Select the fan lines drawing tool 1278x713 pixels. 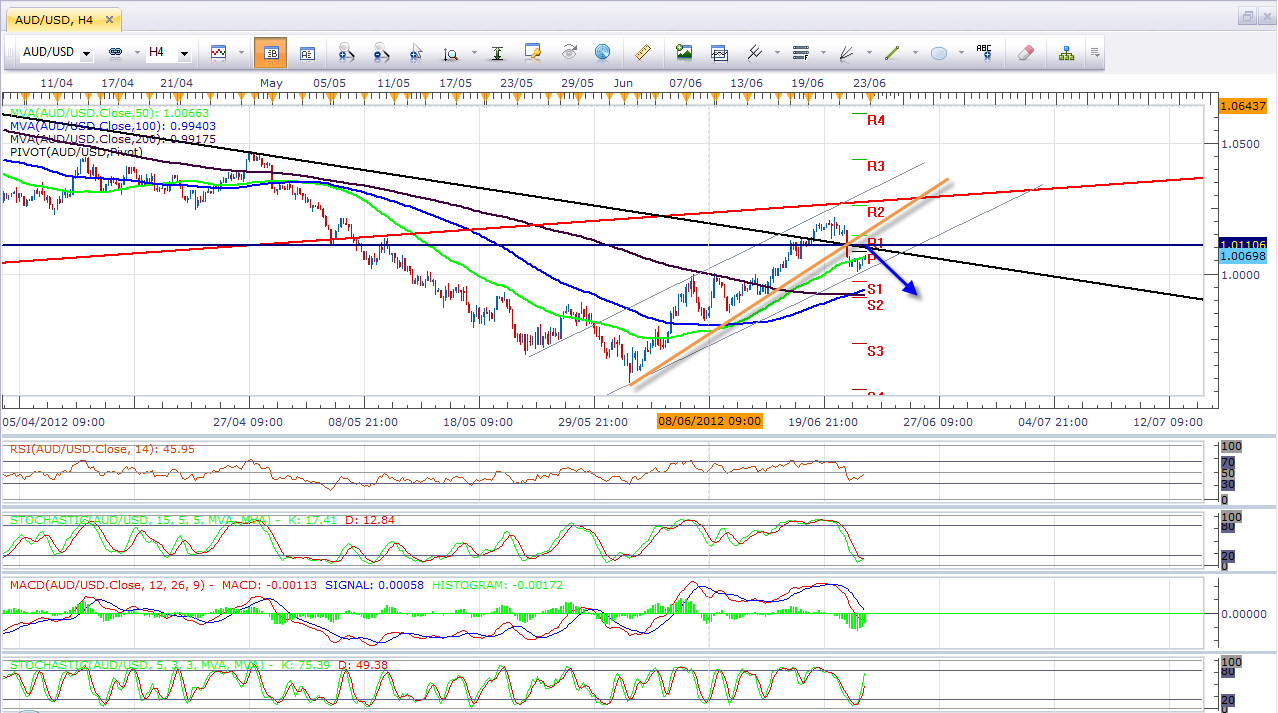(846, 52)
